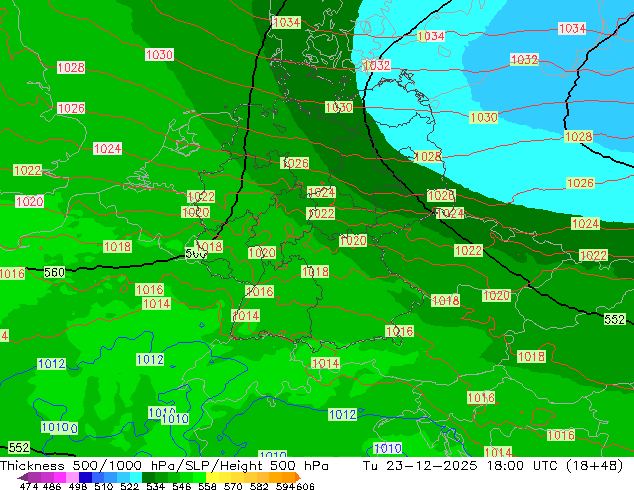Click legend value '474'
The height and width of the screenshot is (490, 634).
pyautogui.click(x=29, y=486)
